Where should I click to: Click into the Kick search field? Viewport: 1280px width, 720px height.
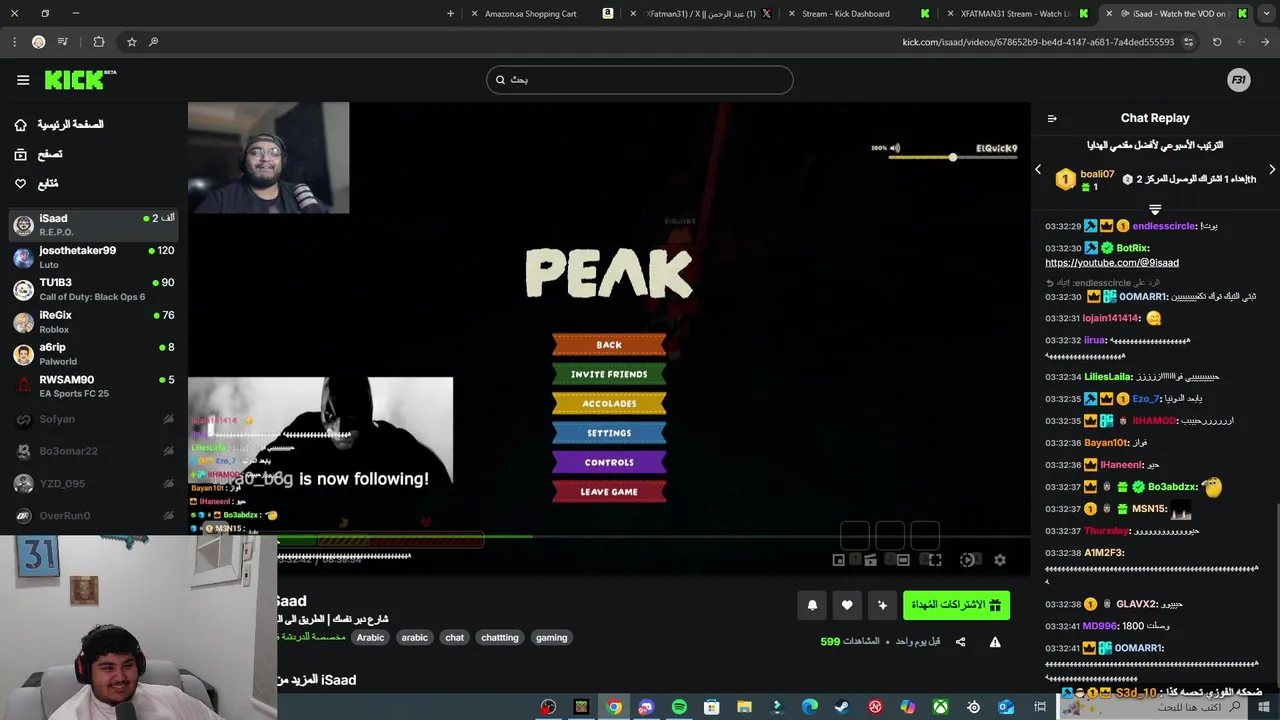click(x=640, y=80)
